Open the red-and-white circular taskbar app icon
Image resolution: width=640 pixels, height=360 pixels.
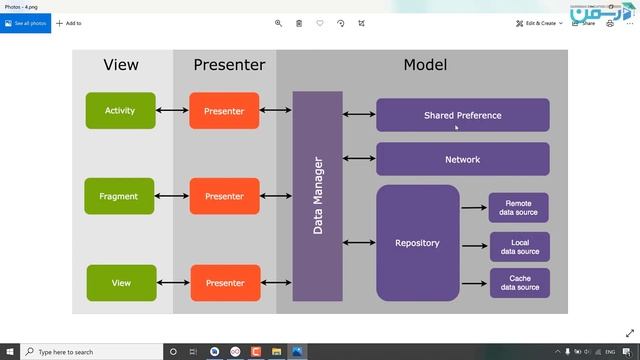(235, 352)
